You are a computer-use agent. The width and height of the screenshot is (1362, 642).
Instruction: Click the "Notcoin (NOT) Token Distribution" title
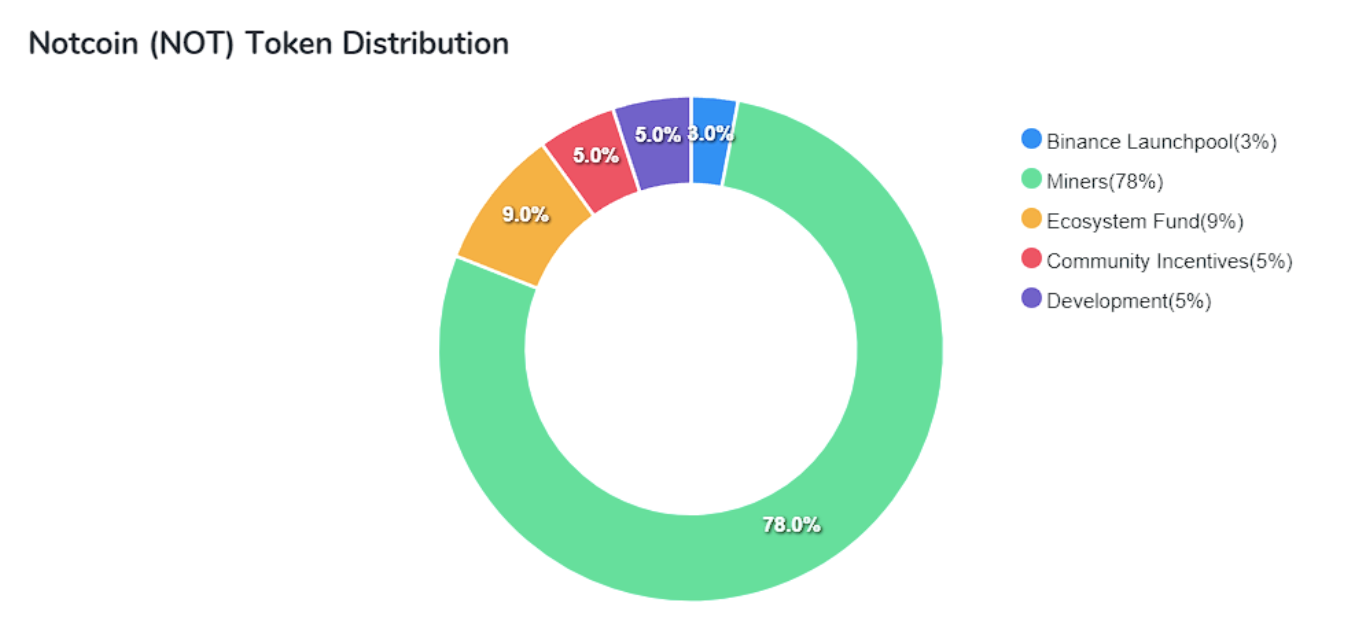pos(268,44)
